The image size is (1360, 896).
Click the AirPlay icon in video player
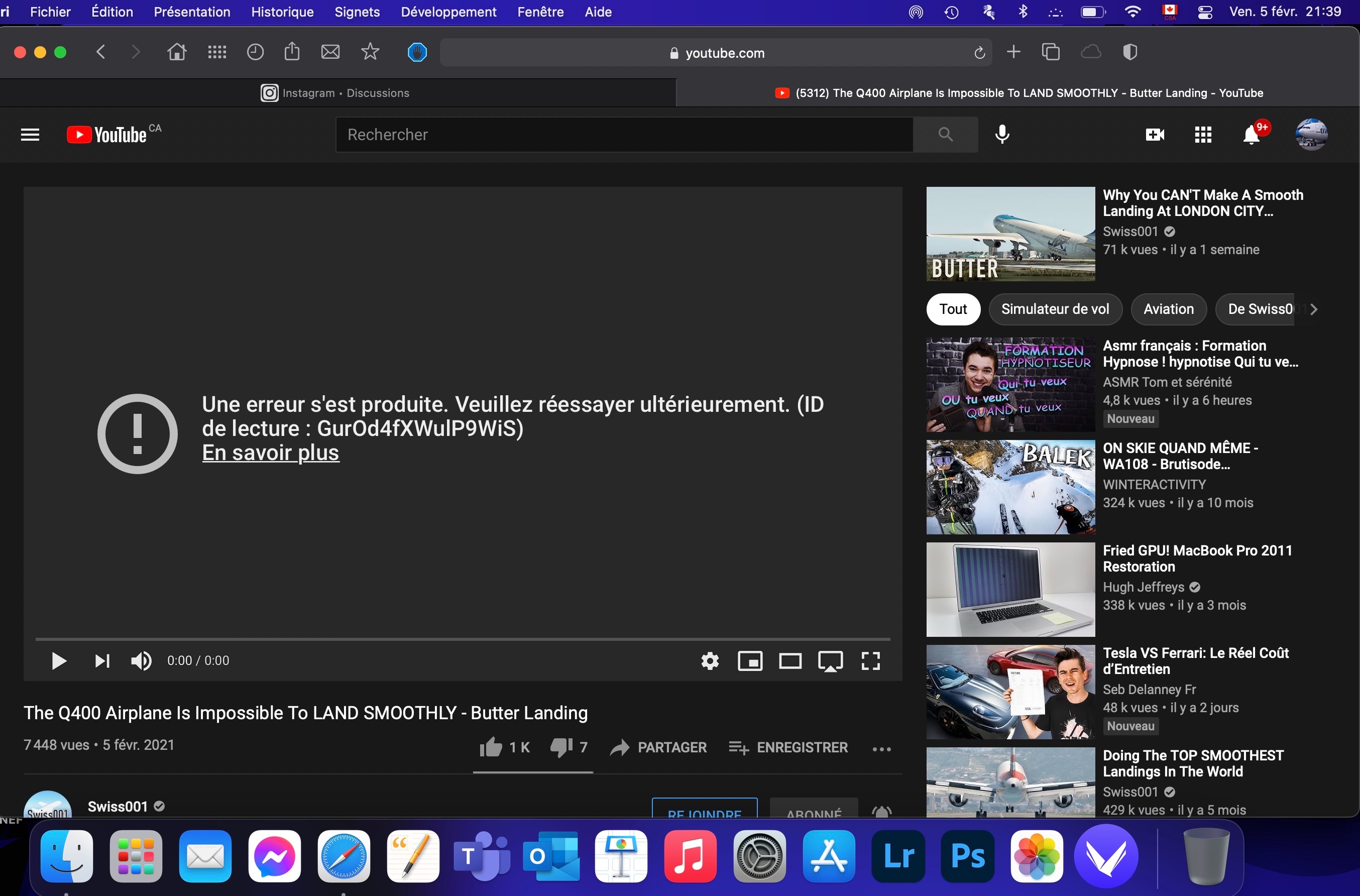pos(830,661)
